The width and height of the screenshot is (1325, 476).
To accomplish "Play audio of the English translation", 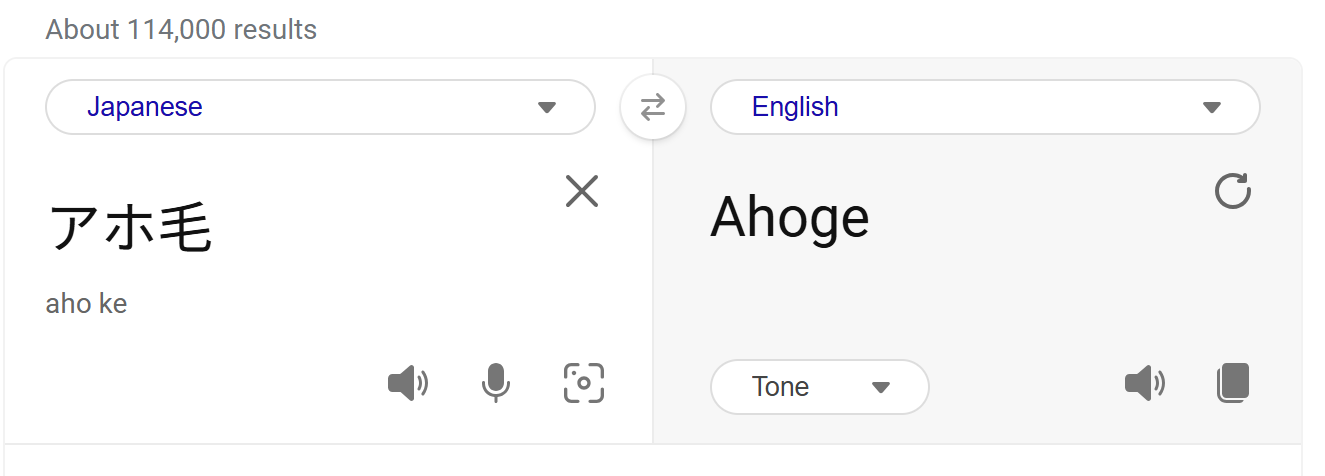I will (x=1144, y=383).
